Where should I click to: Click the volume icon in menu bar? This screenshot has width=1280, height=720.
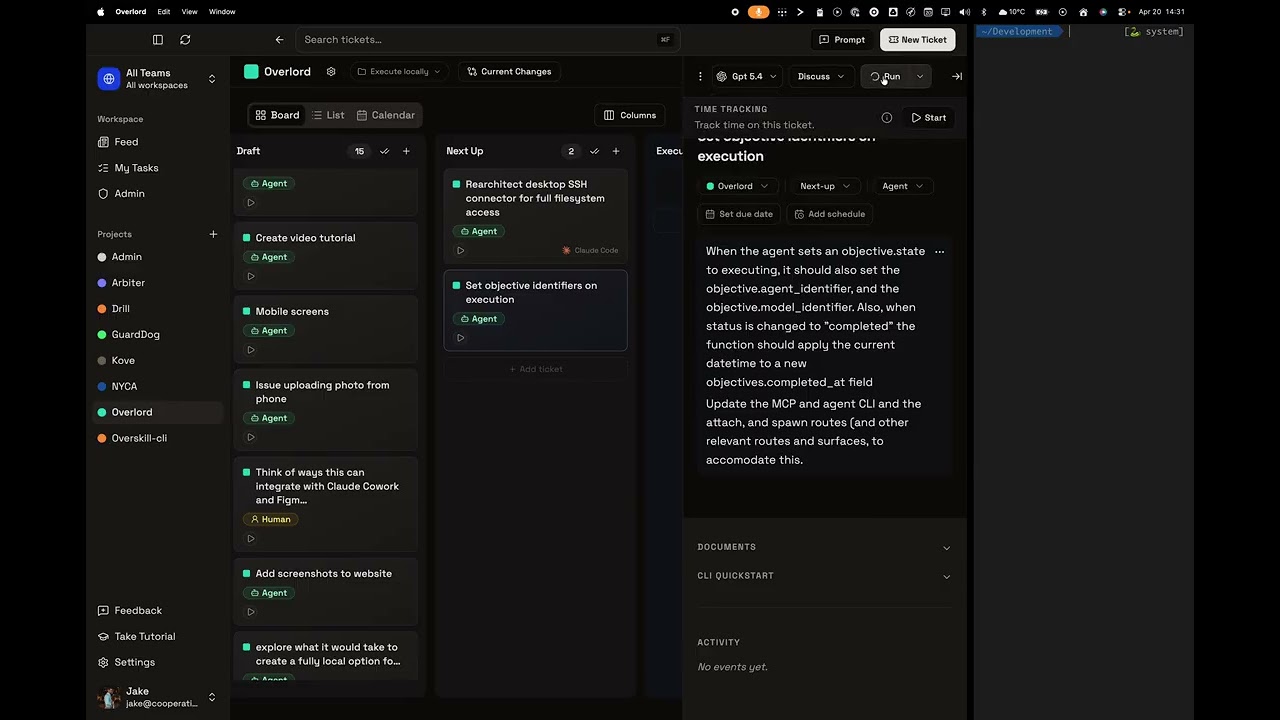(964, 12)
